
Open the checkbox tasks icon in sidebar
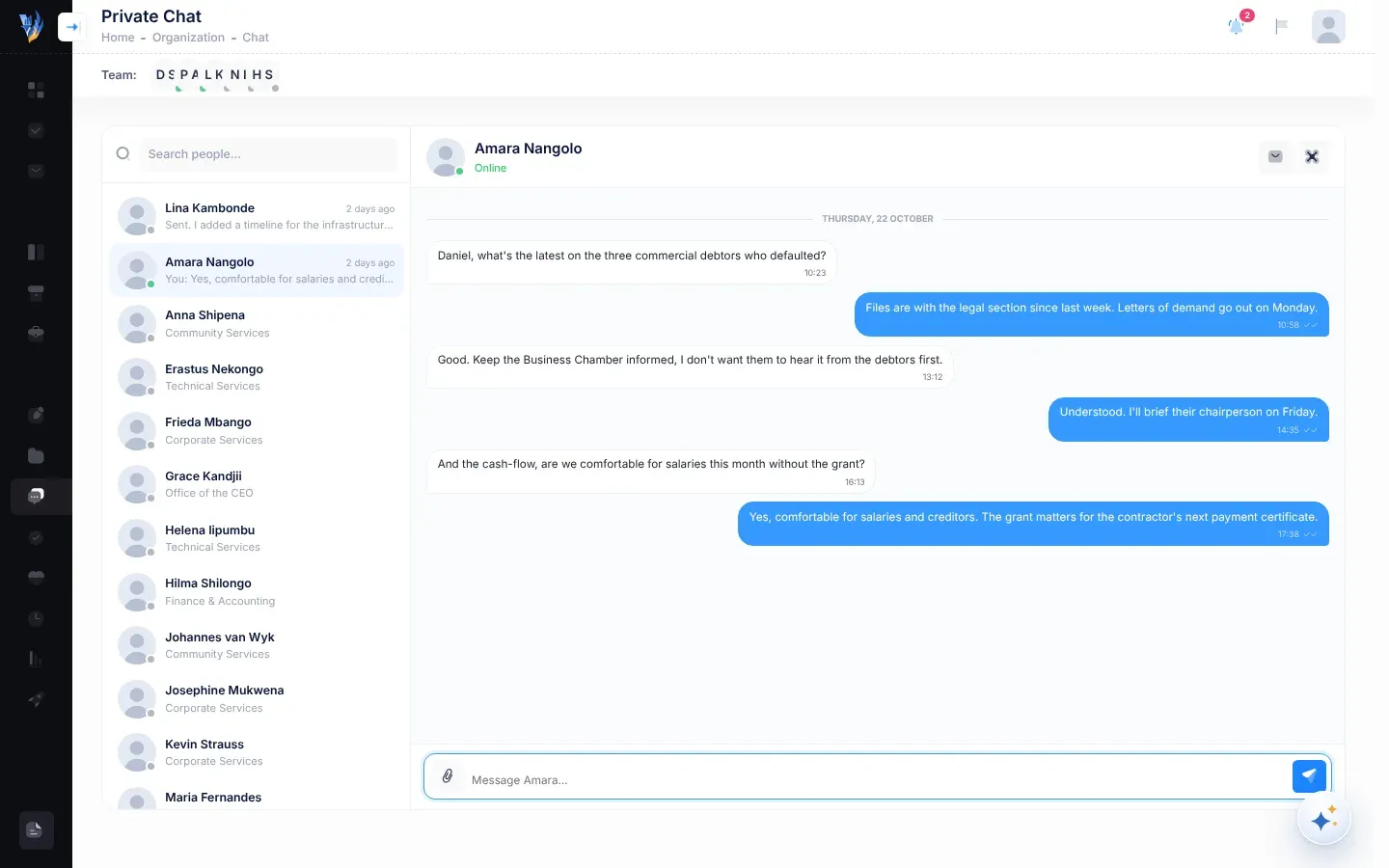pos(36,130)
